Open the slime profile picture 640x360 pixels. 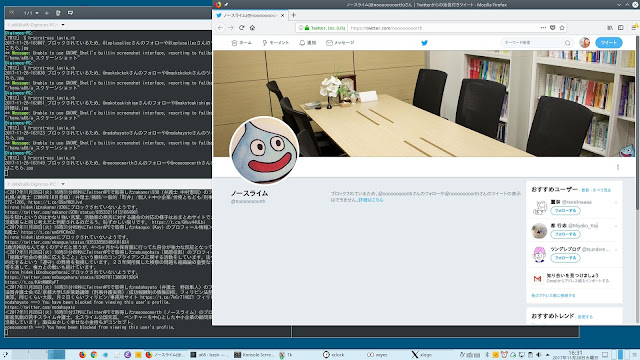(x=264, y=150)
